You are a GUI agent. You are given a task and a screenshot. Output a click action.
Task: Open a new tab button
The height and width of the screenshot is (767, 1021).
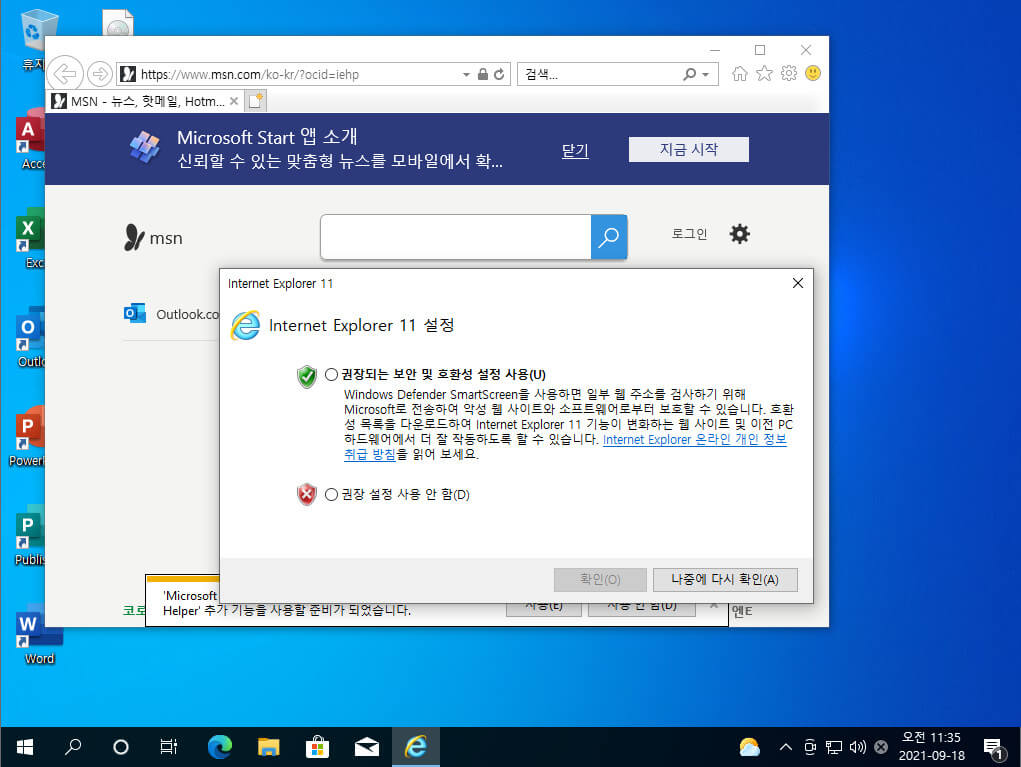tap(256, 101)
